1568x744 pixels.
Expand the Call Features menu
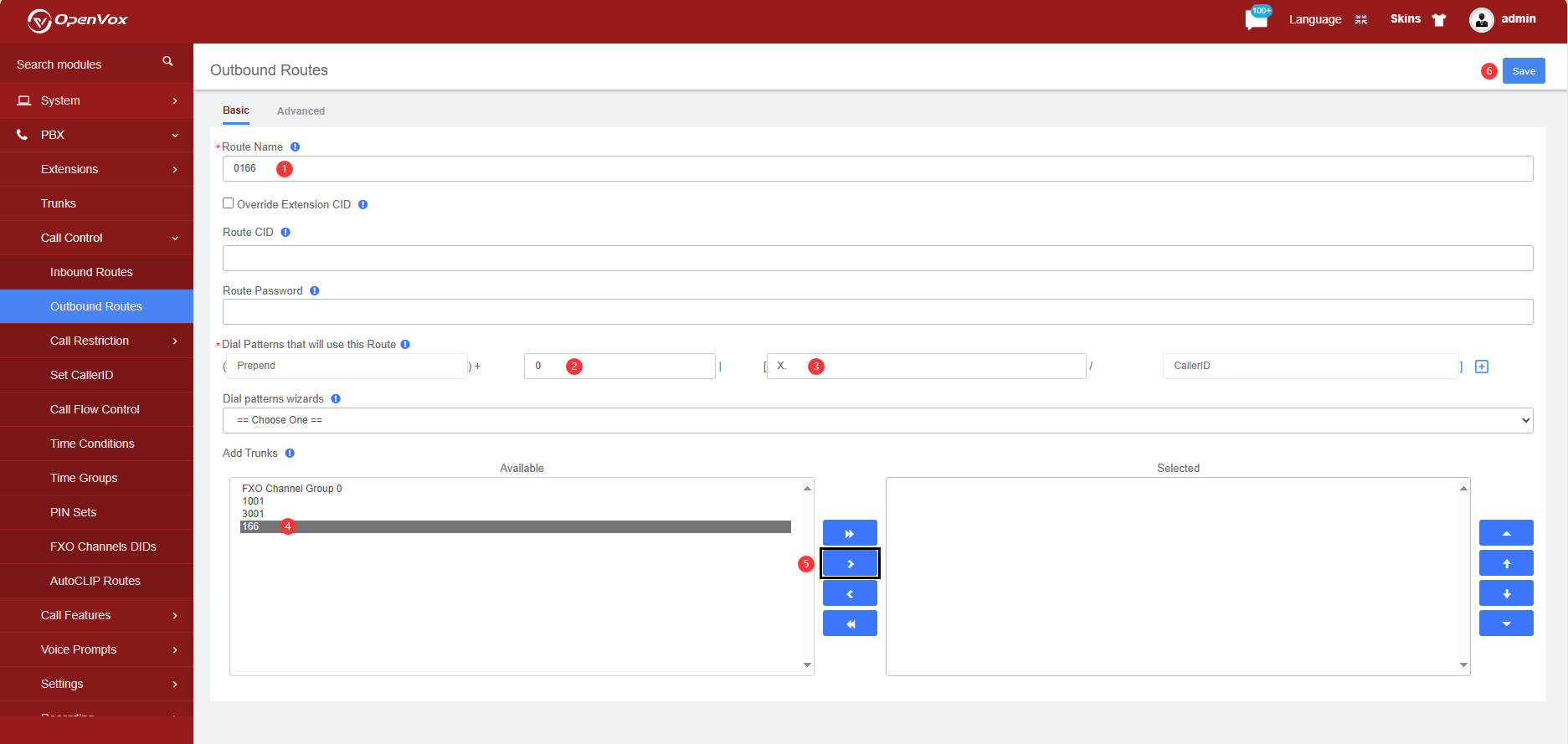pyautogui.click(x=96, y=615)
